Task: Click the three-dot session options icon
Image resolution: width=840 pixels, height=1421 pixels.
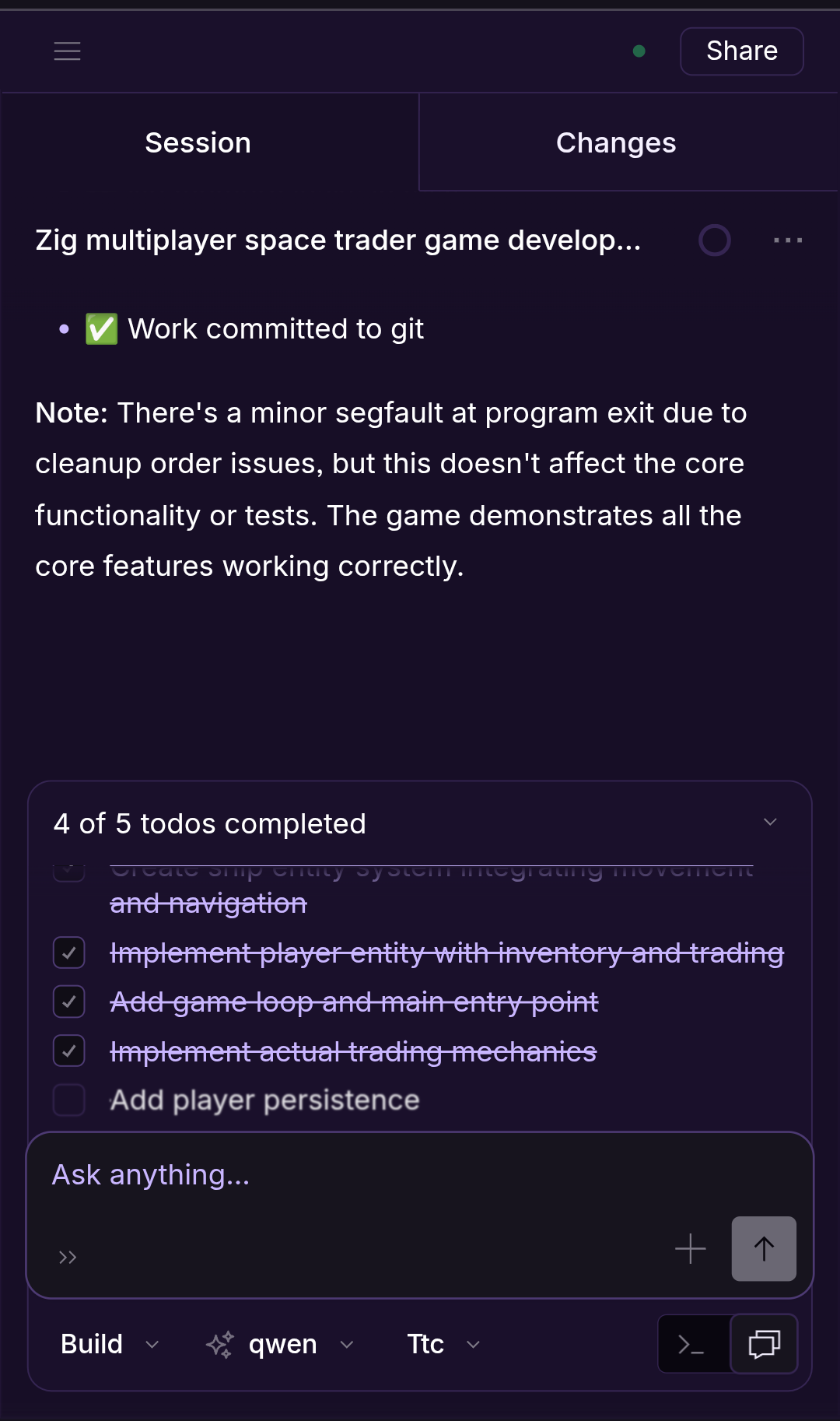Action: click(788, 240)
